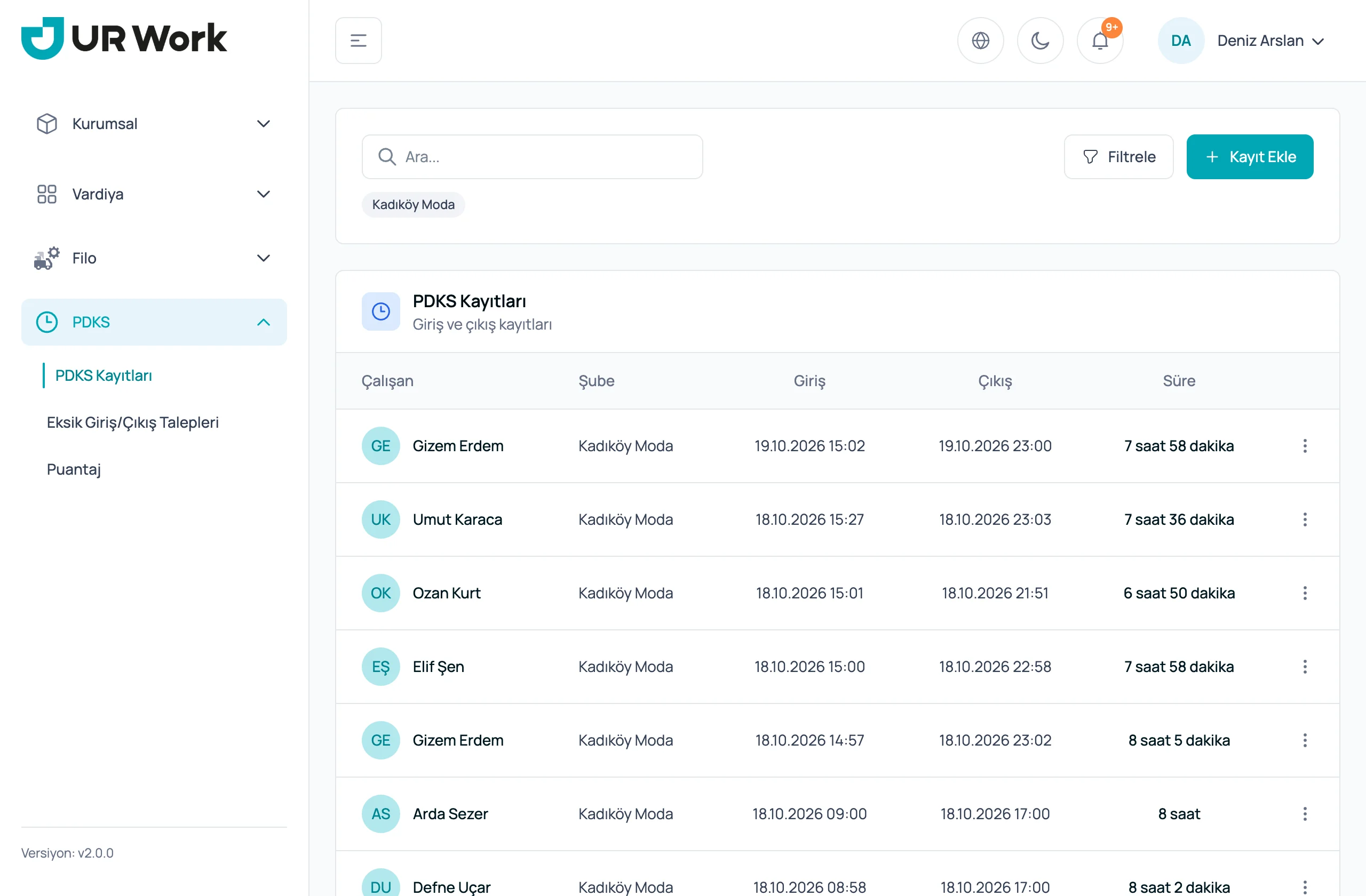Screen dimensions: 1366x896
Task: Click the magnifier search icon
Action: [387, 157]
